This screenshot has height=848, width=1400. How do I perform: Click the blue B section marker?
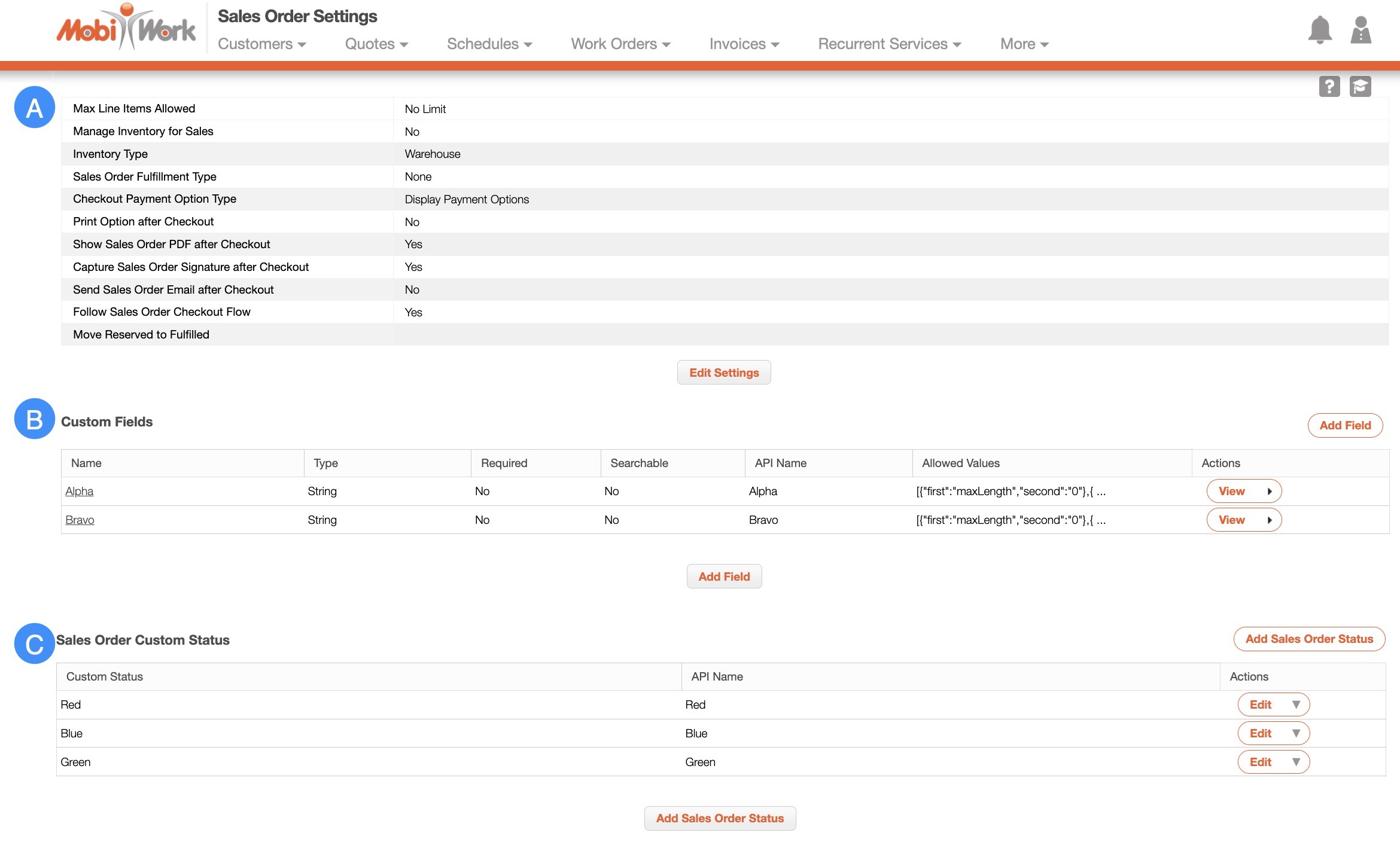pyautogui.click(x=35, y=419)
